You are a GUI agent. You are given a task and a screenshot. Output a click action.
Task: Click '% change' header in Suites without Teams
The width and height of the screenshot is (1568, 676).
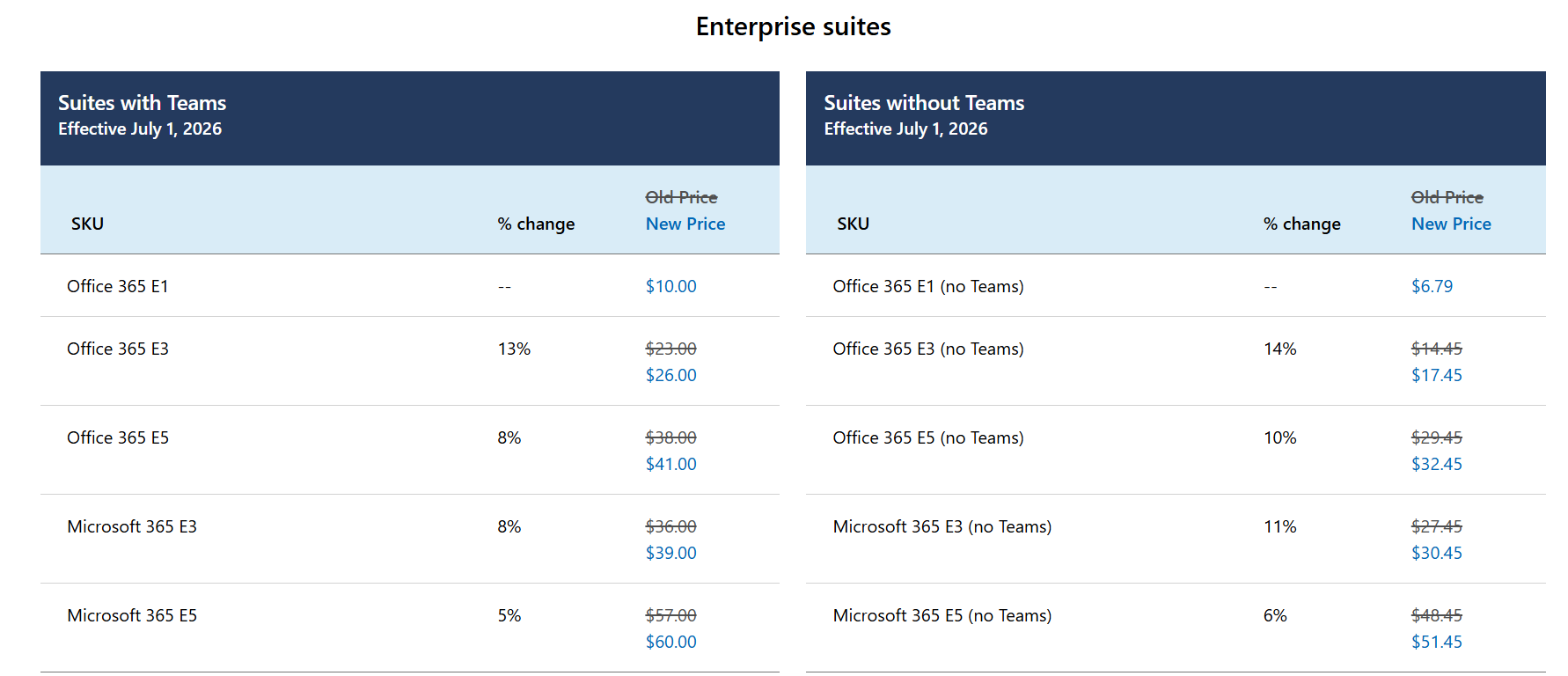click(x=1301, y=224)
